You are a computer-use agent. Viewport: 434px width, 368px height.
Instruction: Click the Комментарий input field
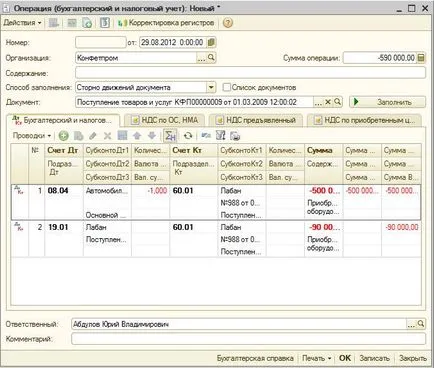[x=248, y=339]
